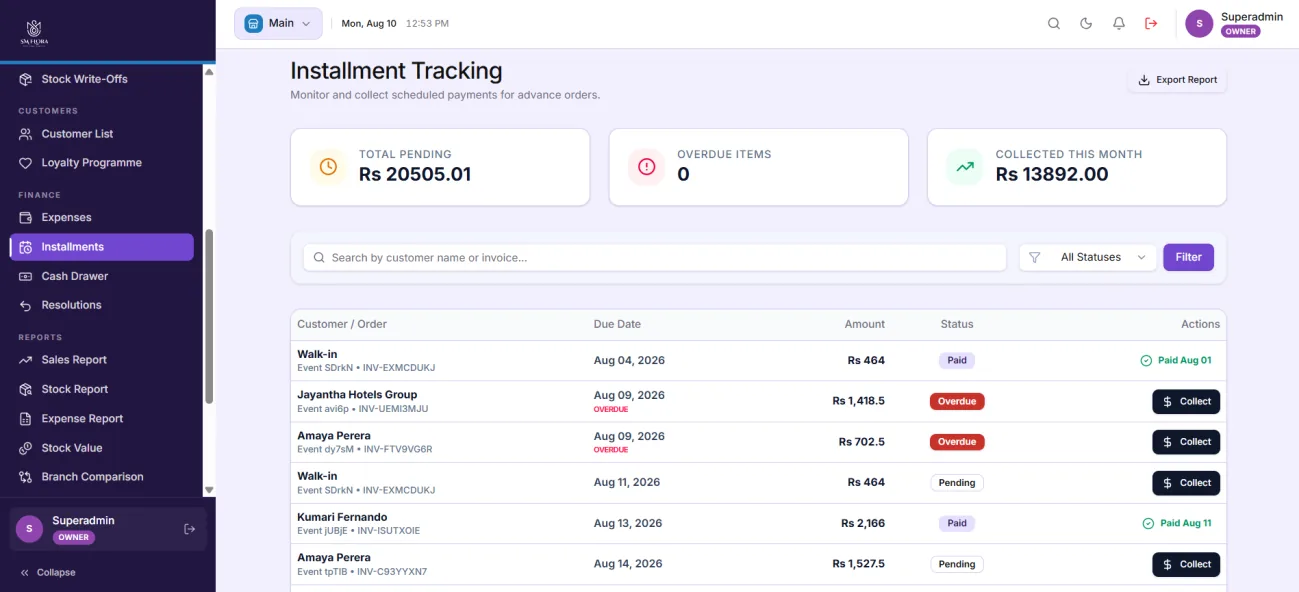1299x592 pixels.
Task: Click the Sales Report trend icon
Action: (26, 360)
